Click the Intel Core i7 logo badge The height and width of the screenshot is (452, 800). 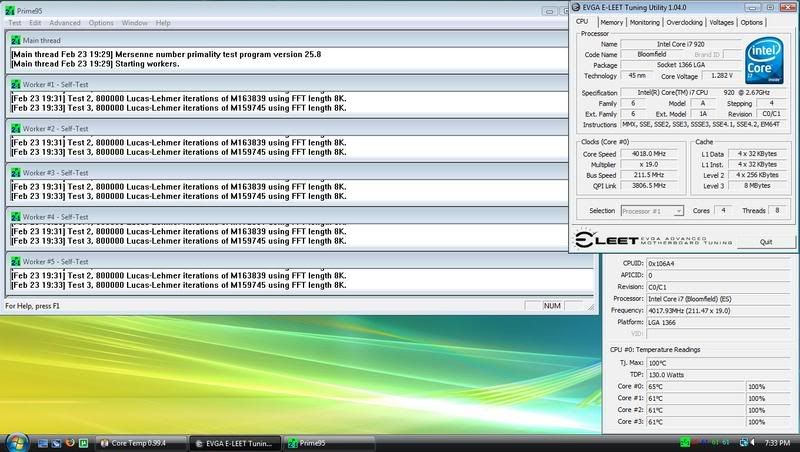click(x=764, y=61)
